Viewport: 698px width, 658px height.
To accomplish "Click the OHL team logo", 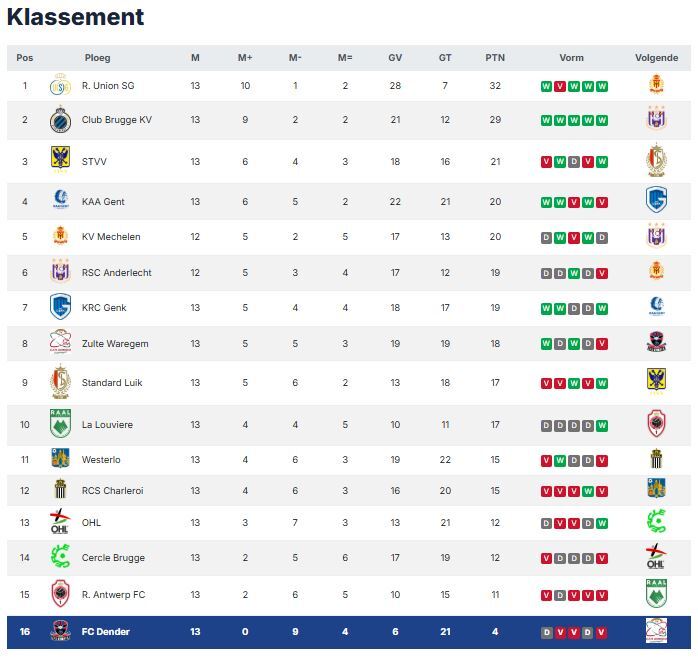I will click(x=60, y=522).
